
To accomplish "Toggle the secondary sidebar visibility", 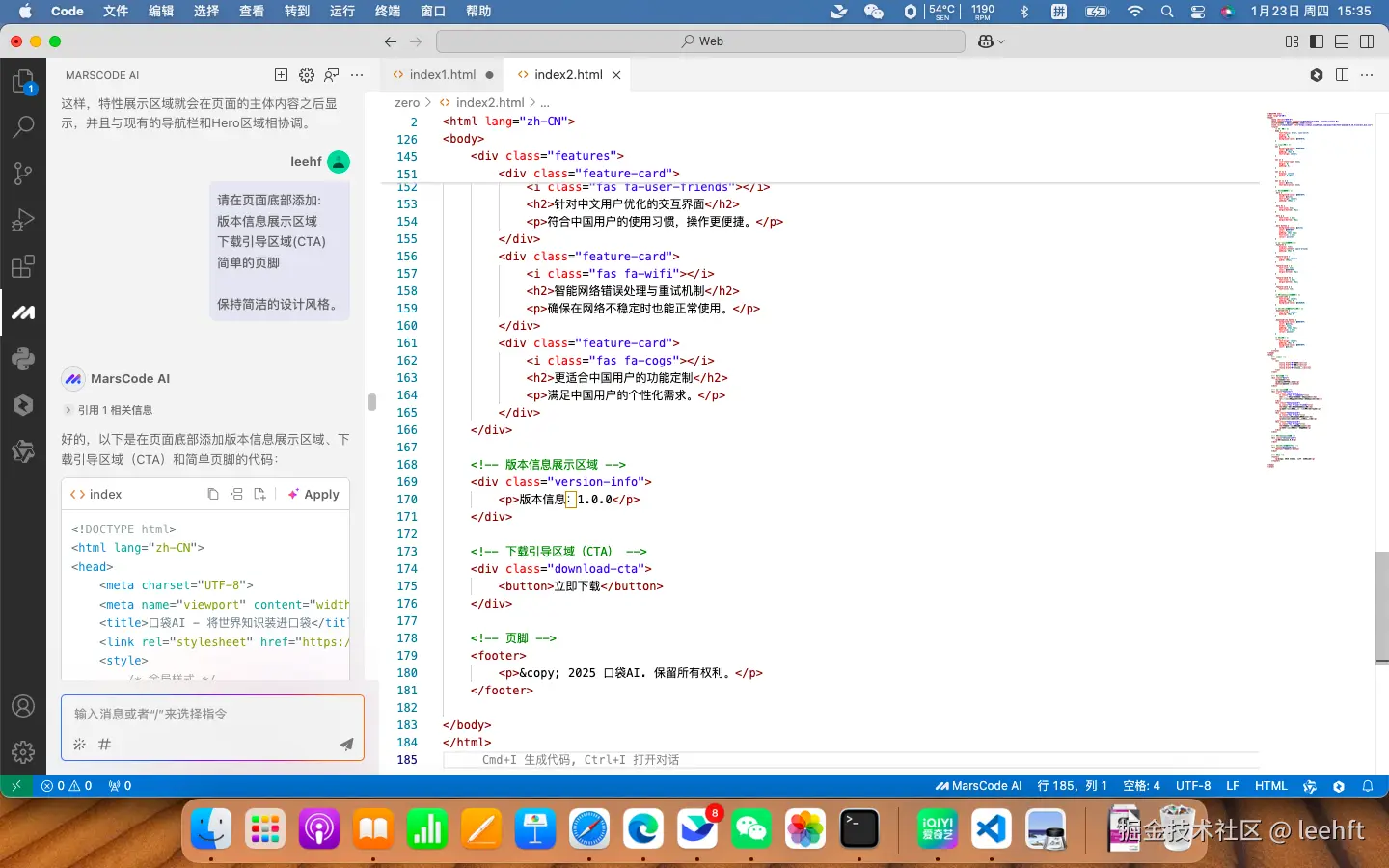I will (1367, 41).
